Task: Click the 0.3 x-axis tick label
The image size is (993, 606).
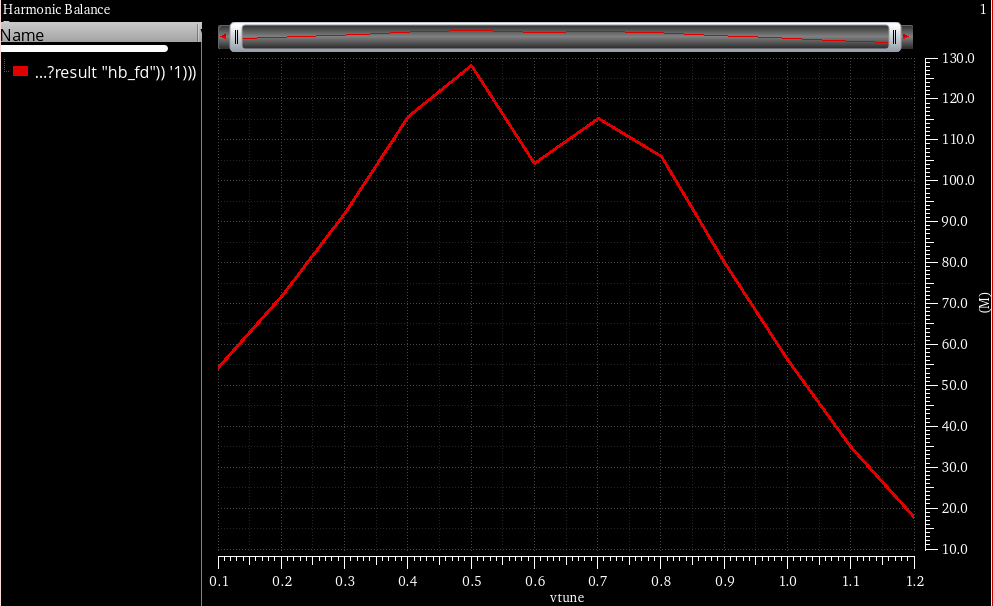Action: [x=345, y=581]
